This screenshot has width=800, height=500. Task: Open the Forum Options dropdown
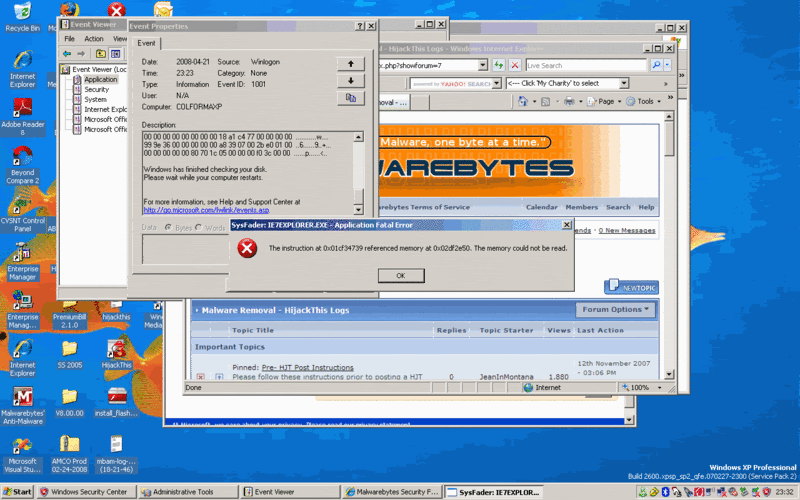615,310
